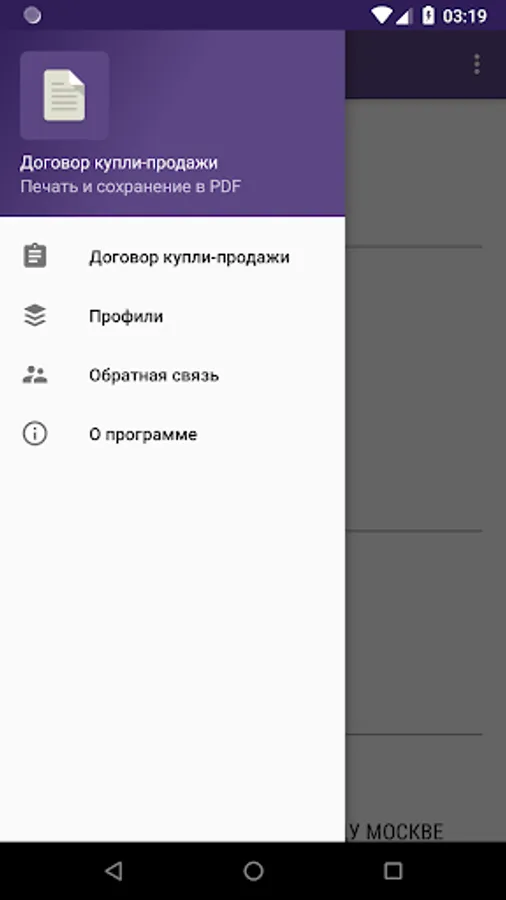
Task: Tap the Wi-Fi icon in status bar
Action: pyautogui.click(x=381, y=15)
